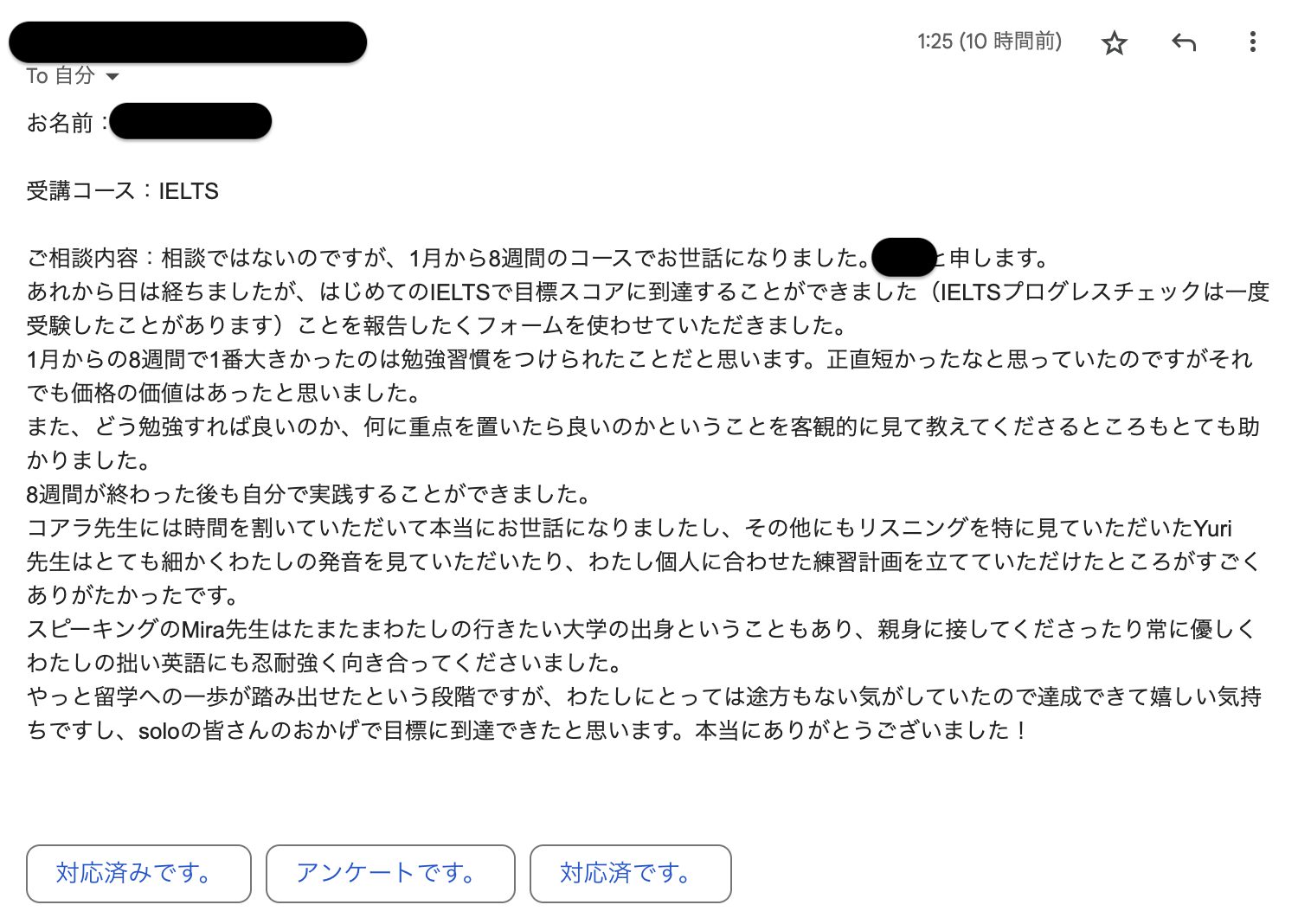Screen dimensions: 1298x924
Task: Star this email message
Action: pyautogui.click(x=1115, y=42)
